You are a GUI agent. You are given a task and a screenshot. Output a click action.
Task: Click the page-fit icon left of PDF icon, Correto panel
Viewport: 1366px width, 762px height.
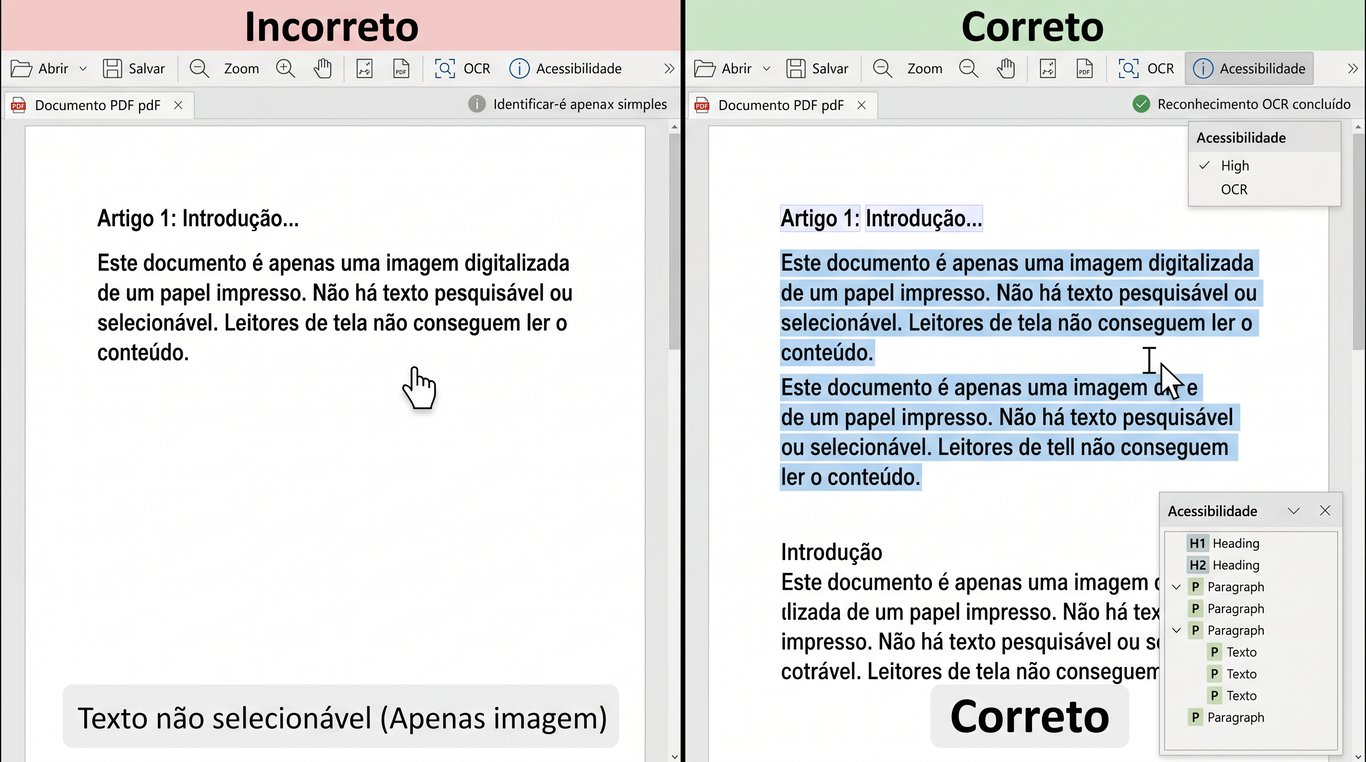point(1047,69)
